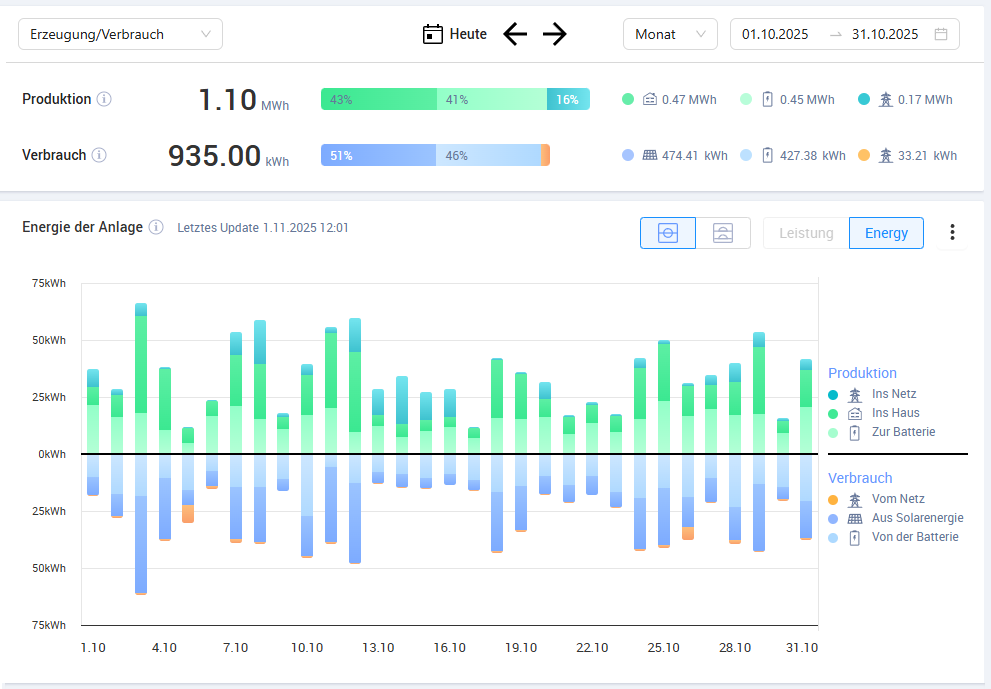Image resolution: width=991 pixels, height=689 pixels.
Task: Select the first chart view mode icon
Action: [668, 233]
